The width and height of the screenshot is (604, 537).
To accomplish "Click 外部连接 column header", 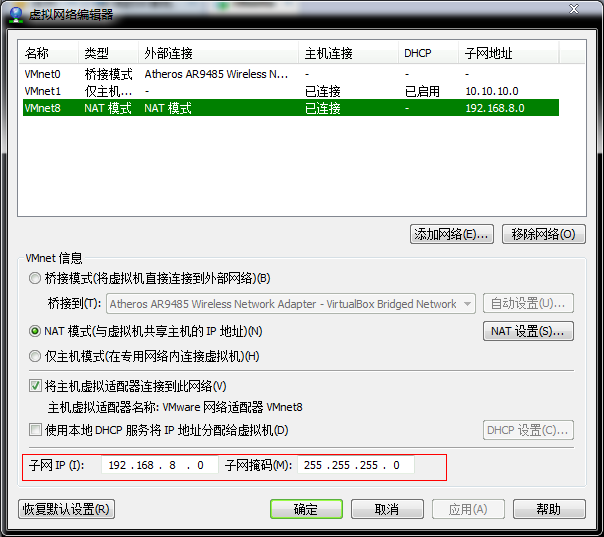I will coord(218,53).
